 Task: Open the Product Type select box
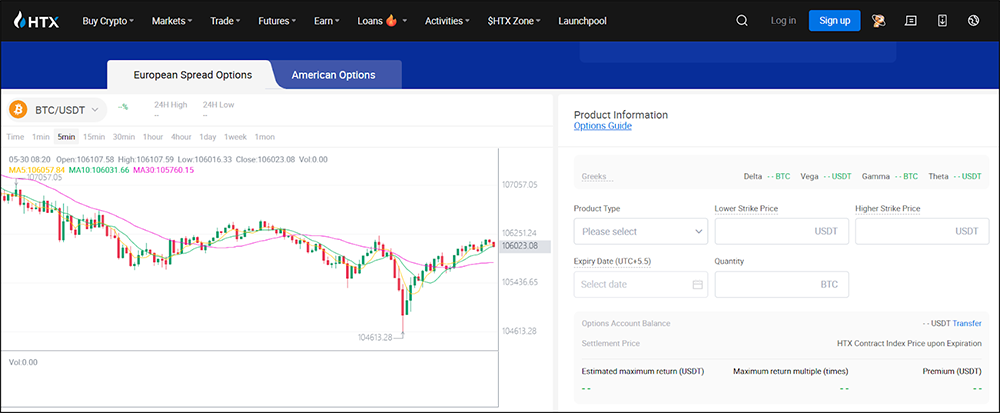641,231
